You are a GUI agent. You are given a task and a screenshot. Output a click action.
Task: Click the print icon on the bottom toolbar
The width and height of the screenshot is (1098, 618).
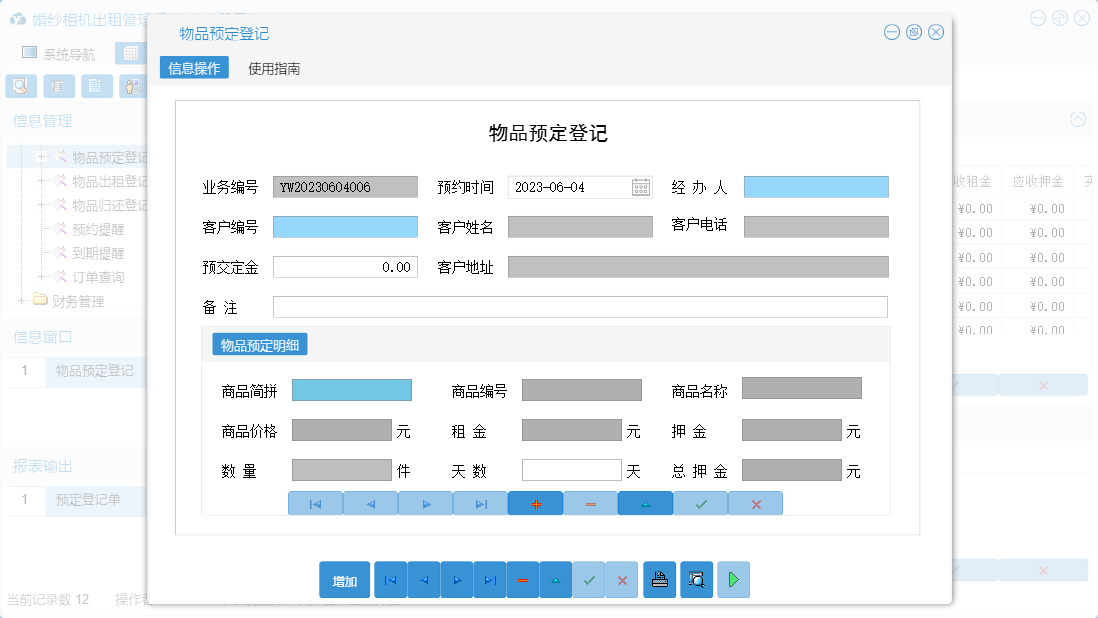pos(659,579)
